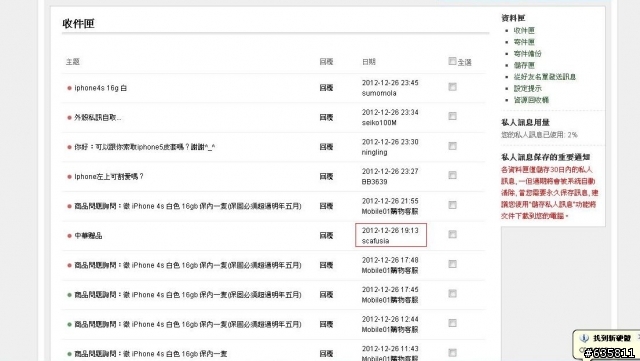Open 設定提示 in the sidebar
The image size is (640, 361).
pos(527,88)
